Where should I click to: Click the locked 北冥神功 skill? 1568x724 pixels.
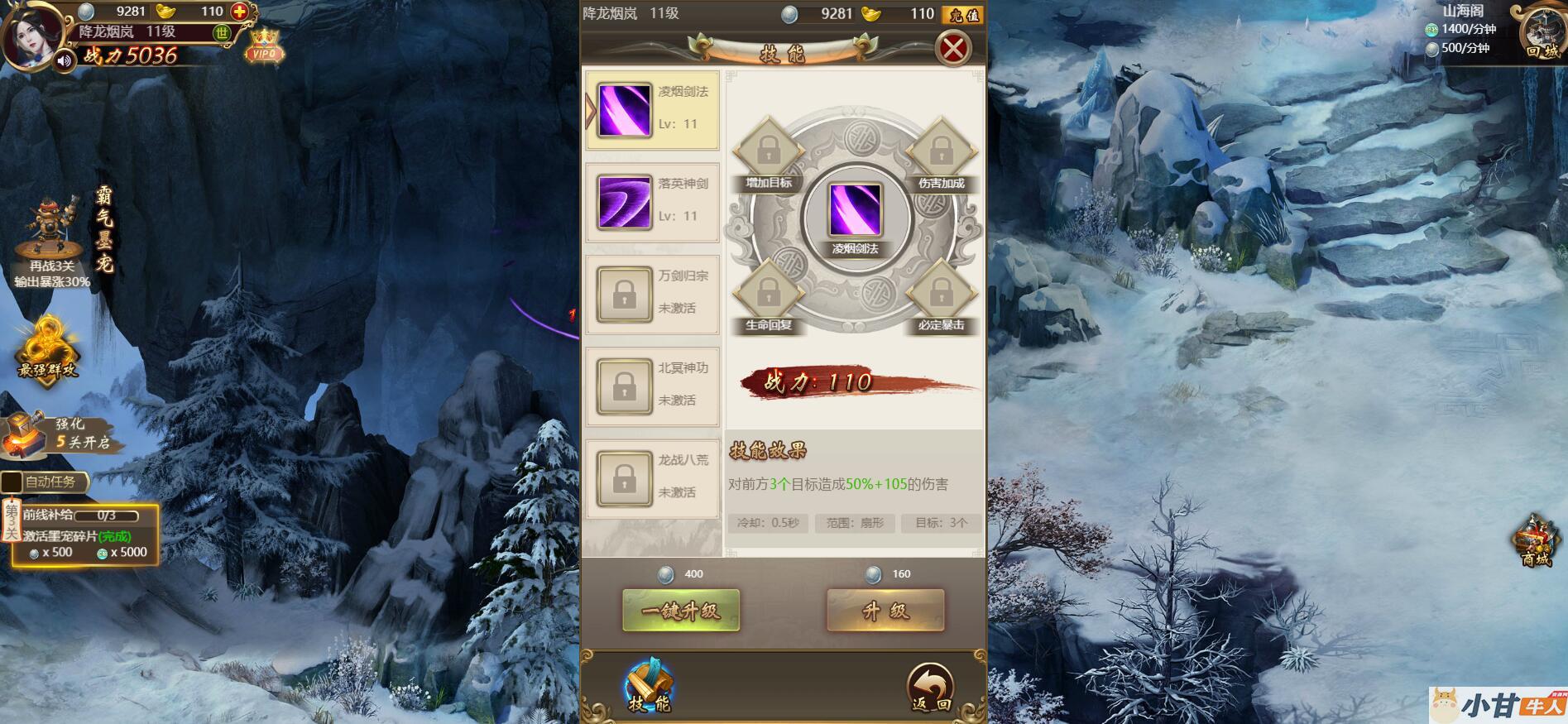(x=652, y=386)
